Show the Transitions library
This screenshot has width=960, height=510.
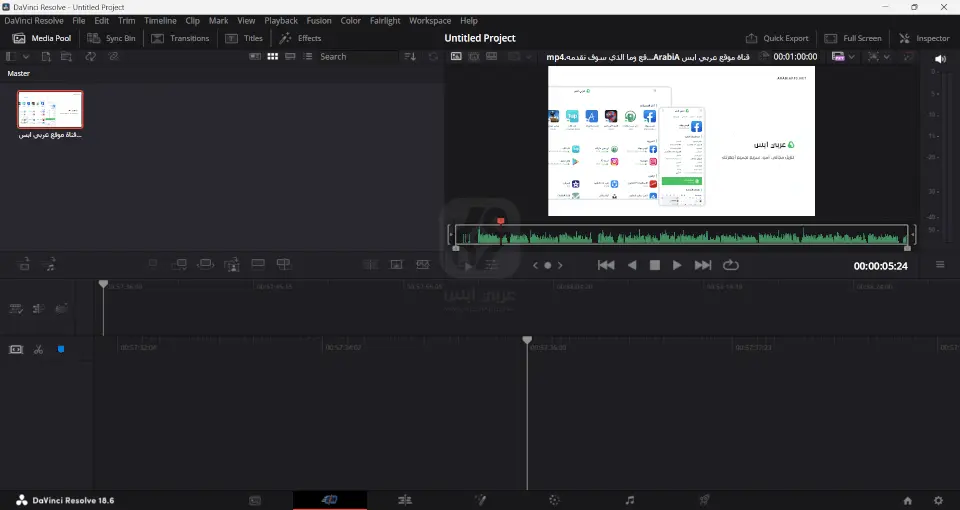[x=181, y=38]
